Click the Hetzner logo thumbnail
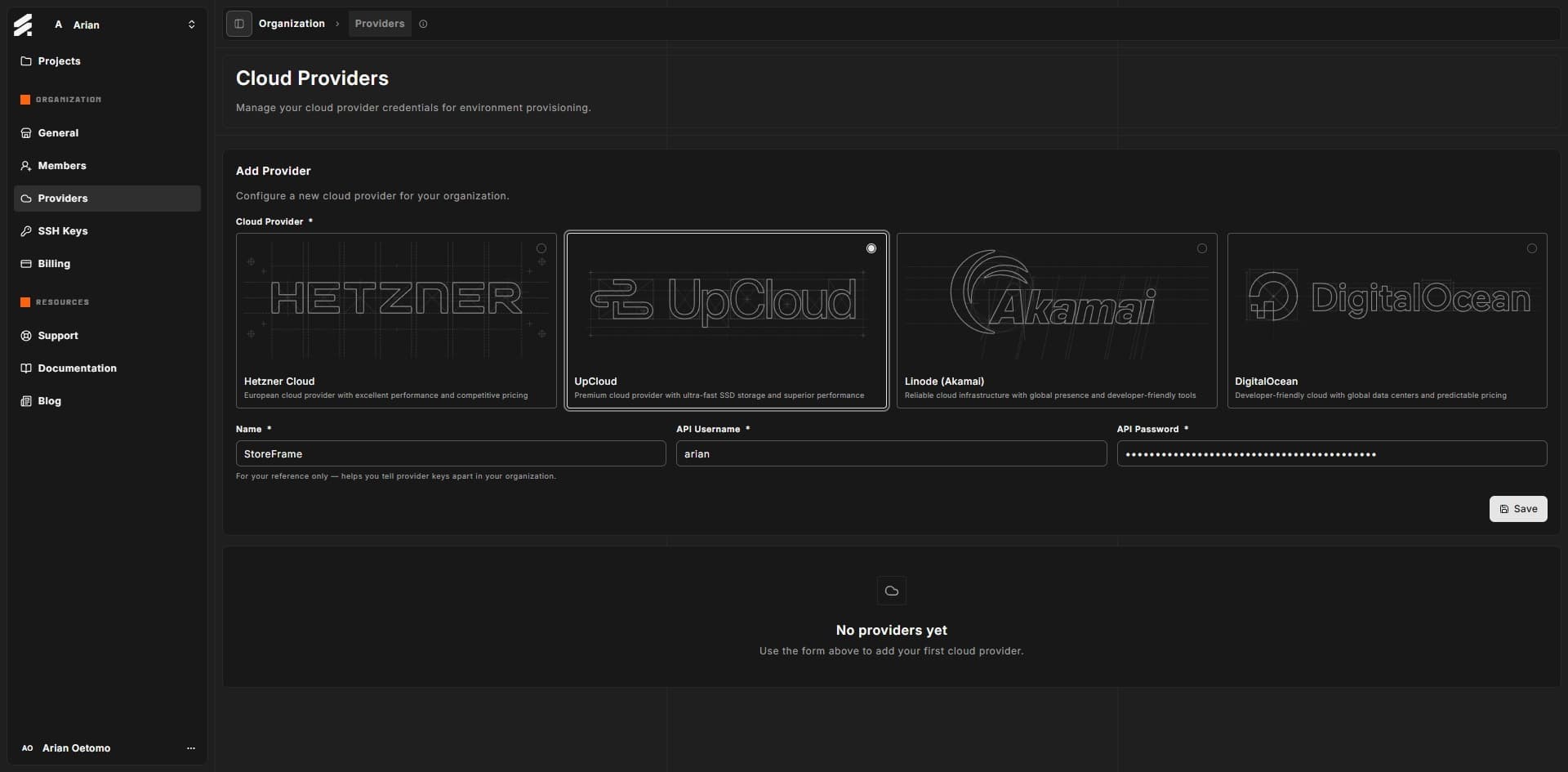Image resolution: width=1568 pixels, height=772 pixels. click(396, 299)
